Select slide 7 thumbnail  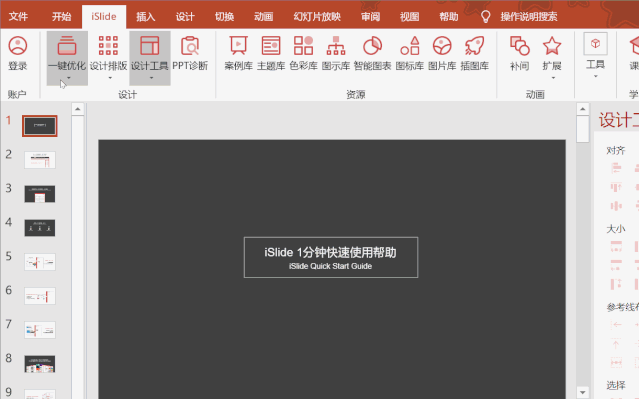click(x=40, y=330)
